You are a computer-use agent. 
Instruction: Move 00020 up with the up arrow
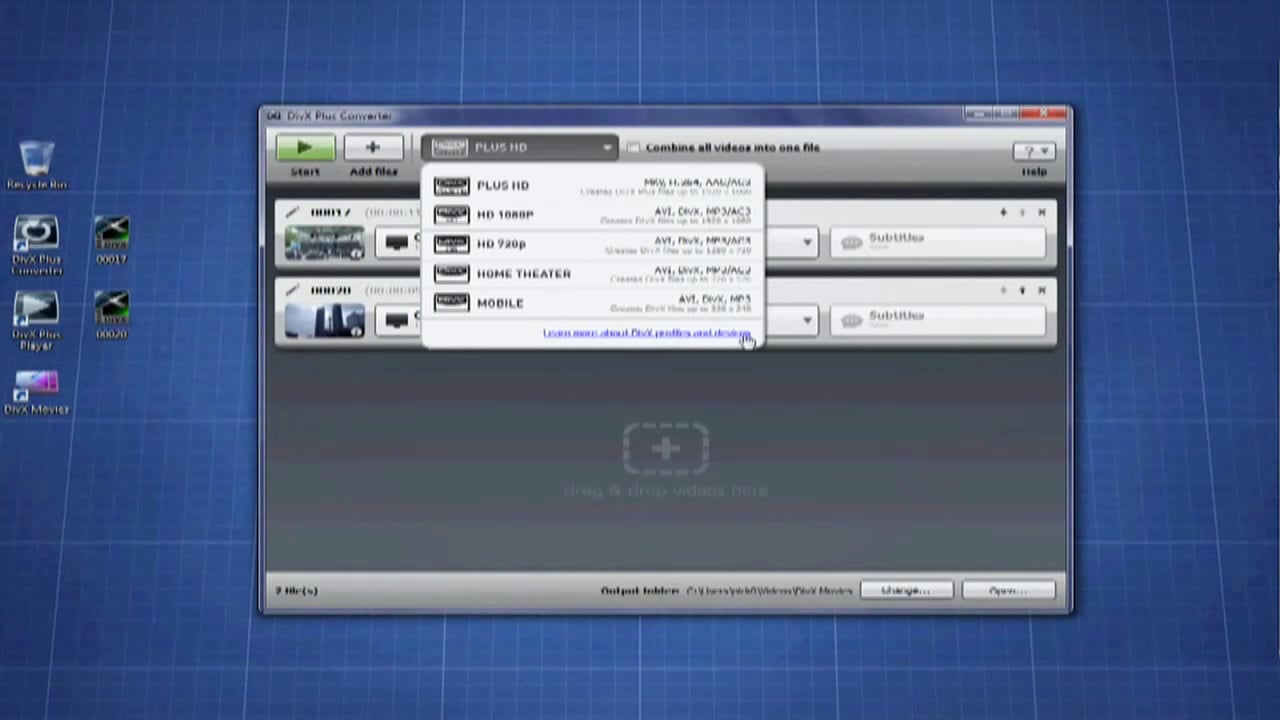click(1022, 290)
